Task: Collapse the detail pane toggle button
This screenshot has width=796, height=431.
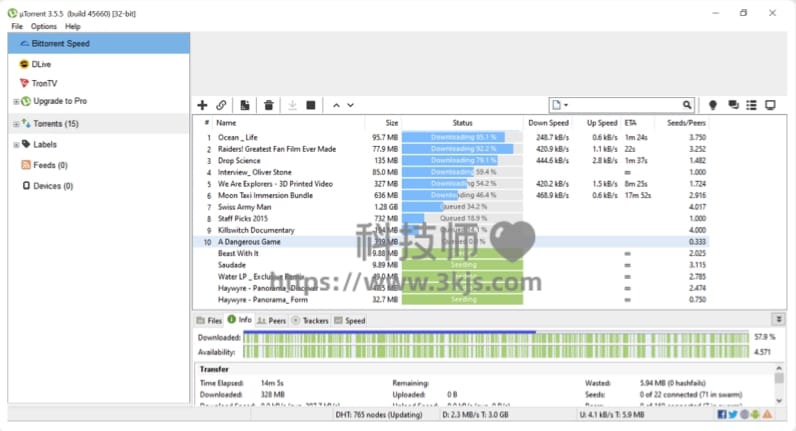Action: click(778, 319)
